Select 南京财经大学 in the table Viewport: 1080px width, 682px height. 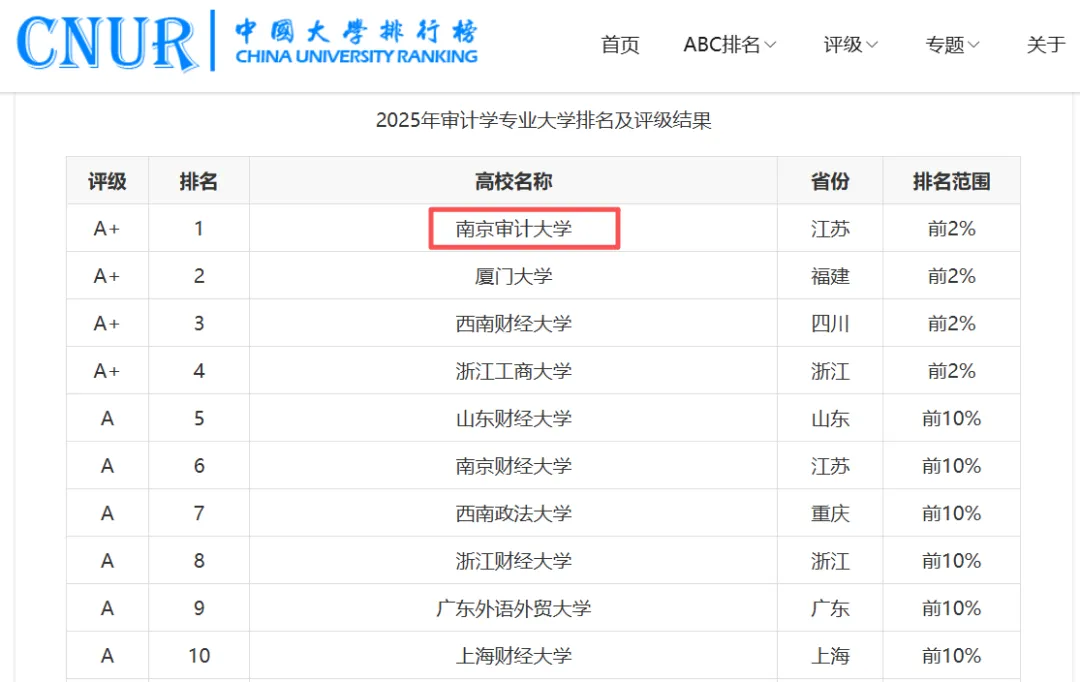tap(514, 466)
